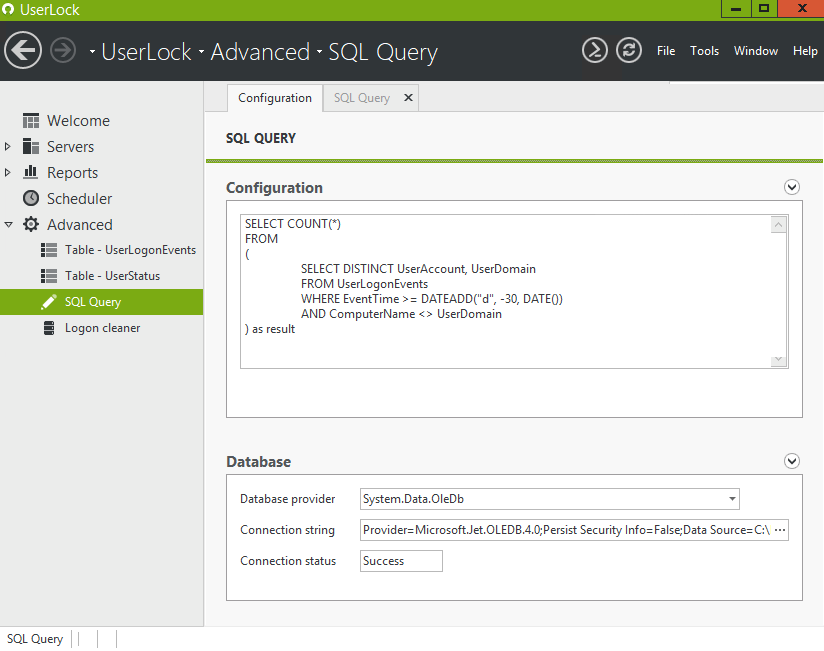
Task: Click inside the SQL query text editor
Action: click(506, 291)
